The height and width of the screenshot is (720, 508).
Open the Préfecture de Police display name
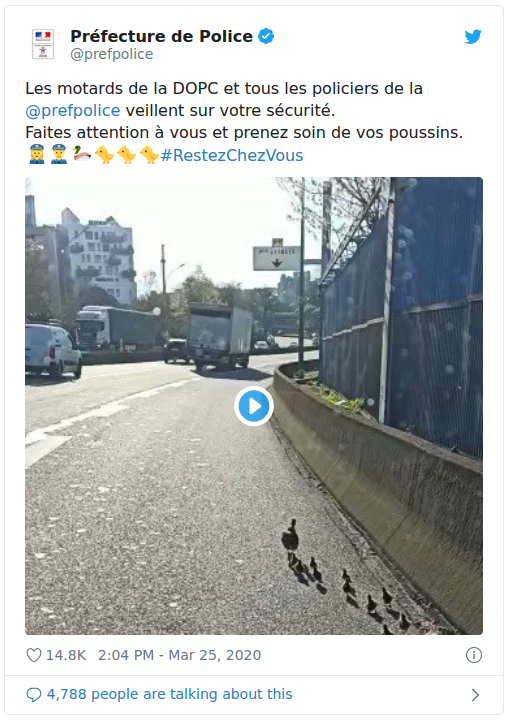pyautogui.click(x=161, y=36)
